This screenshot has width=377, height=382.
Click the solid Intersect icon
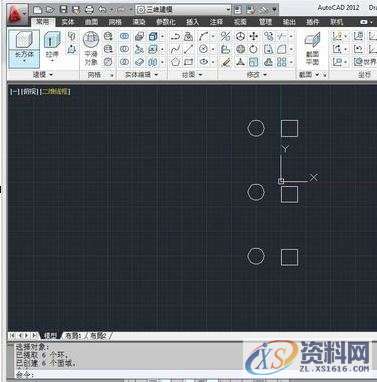[124, 62]
